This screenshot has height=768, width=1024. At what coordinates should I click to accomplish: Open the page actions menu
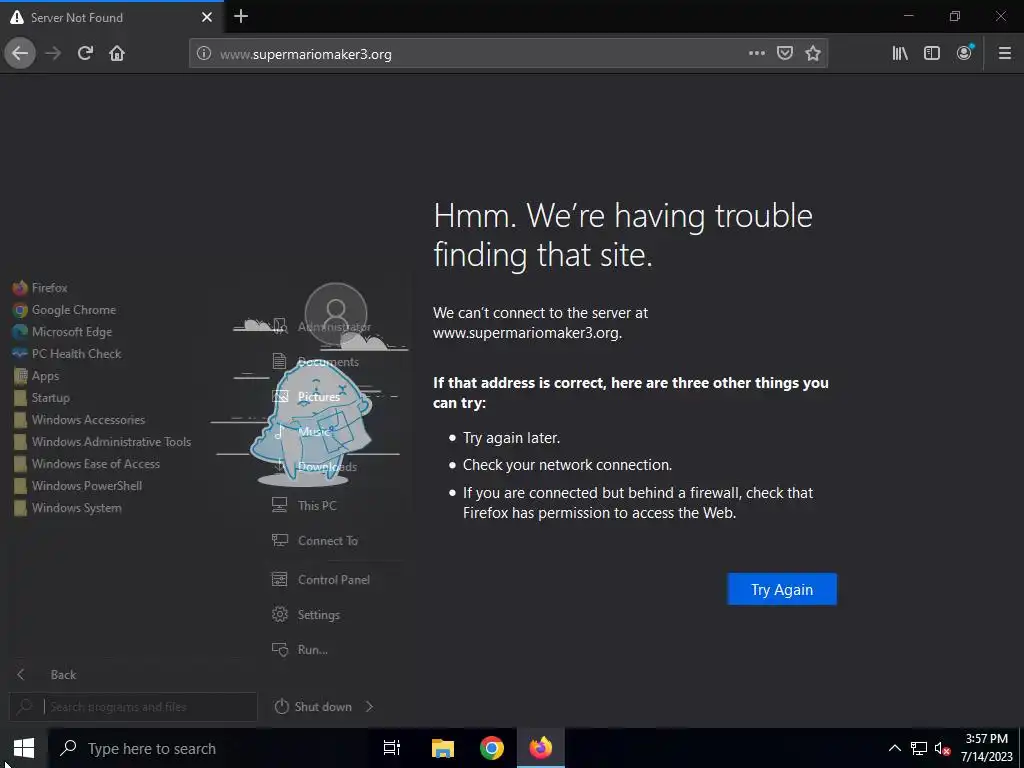click(756, 54)
